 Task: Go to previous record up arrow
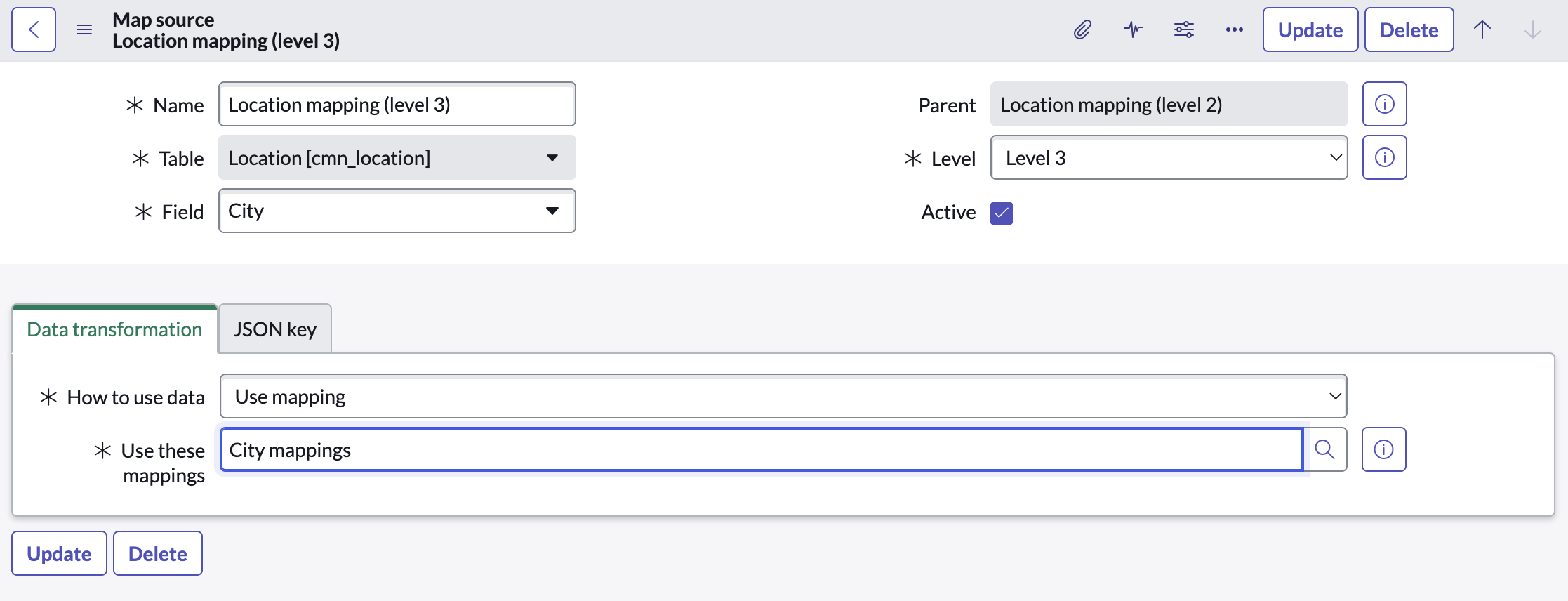click(x=1482, y=29)
